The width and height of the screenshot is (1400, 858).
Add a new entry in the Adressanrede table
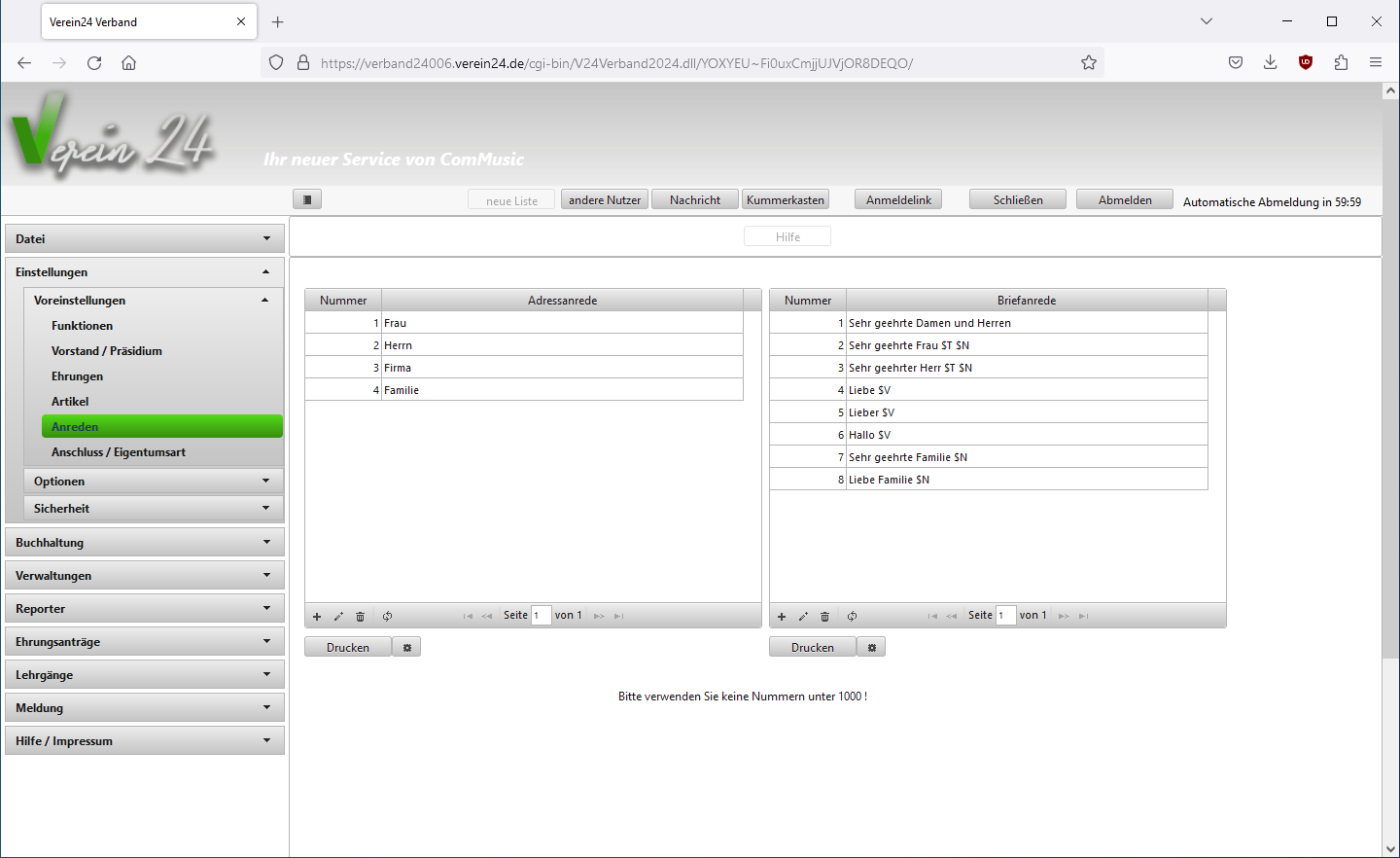pyautogui.click(x=317, y=617)
